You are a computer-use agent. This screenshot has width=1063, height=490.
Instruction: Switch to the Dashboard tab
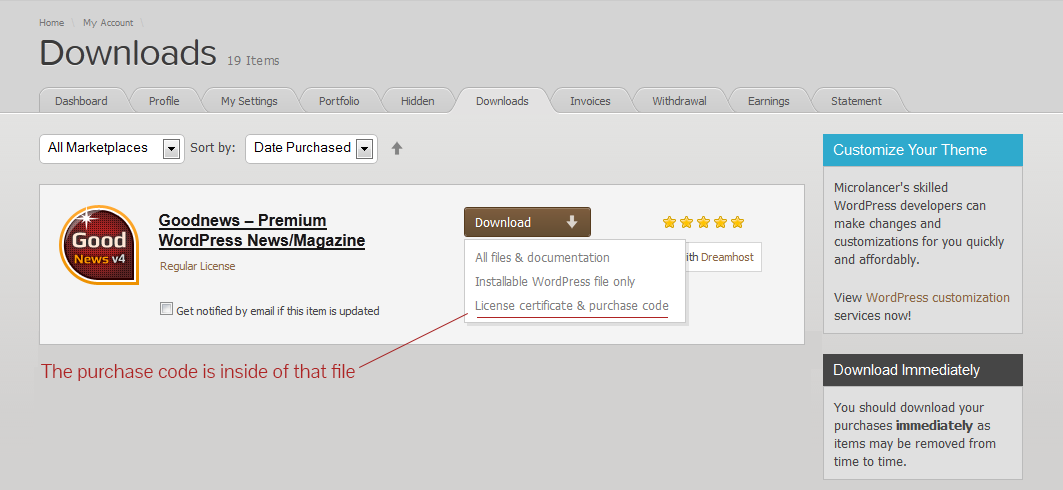81,101
